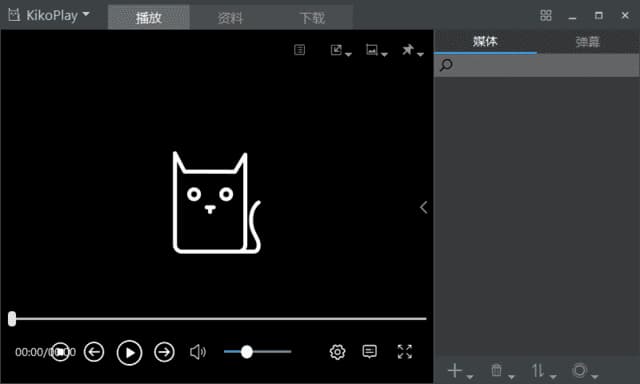
Task: Expand the delete options dropdown arrow
Action: [511, 377]
